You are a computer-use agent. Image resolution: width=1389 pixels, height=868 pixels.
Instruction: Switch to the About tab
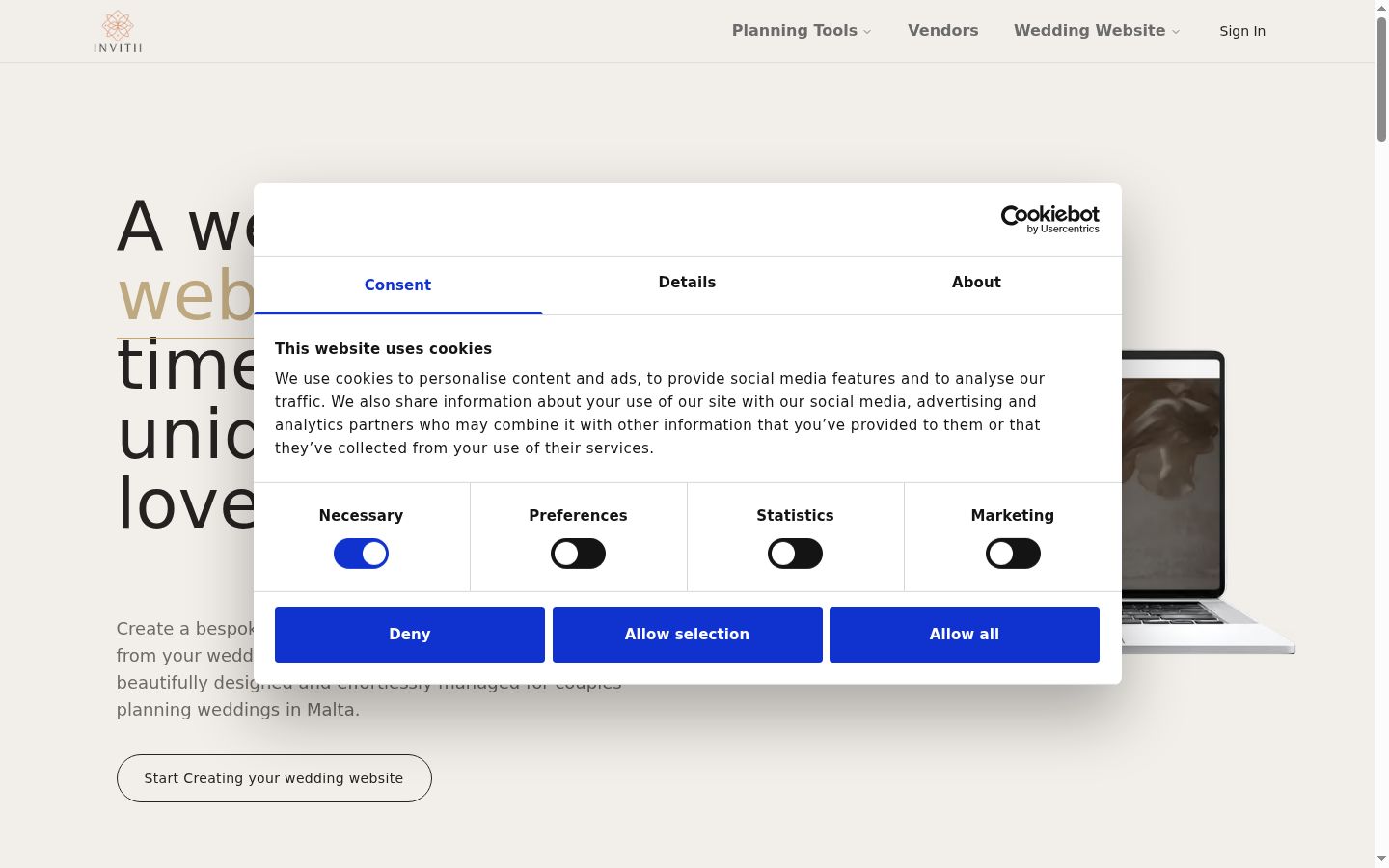pos(976,283)
